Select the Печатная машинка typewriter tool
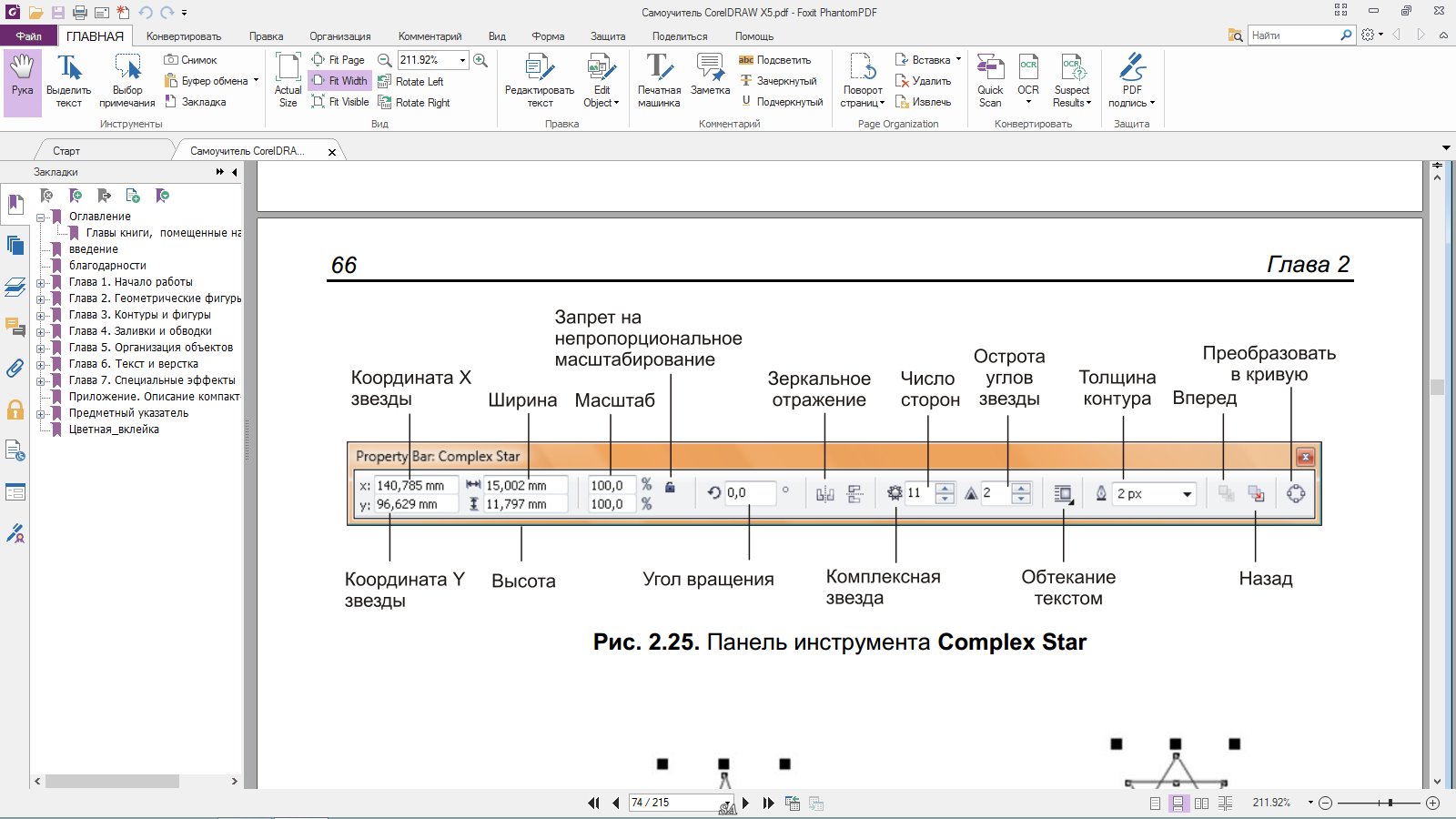The width and height of the screenshot is (1456, 819). pyautogui.click(x=659, y=82)
